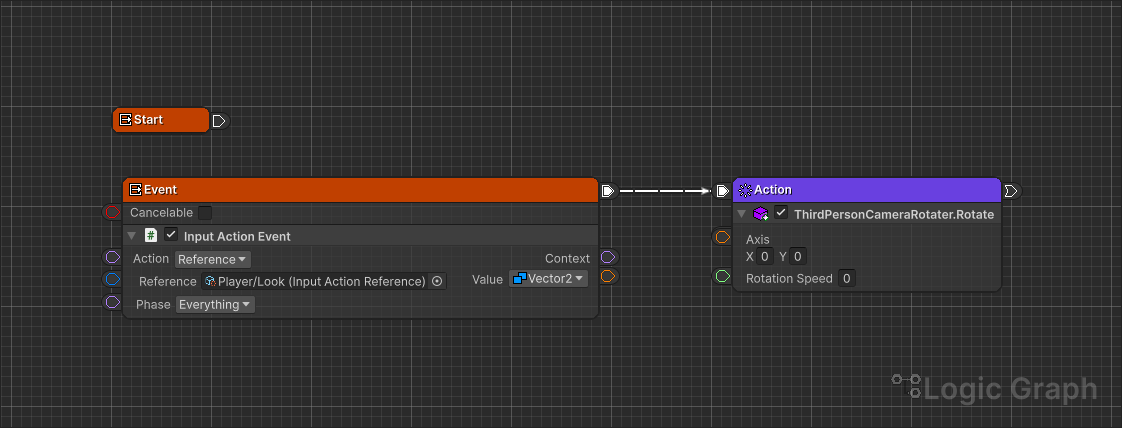Collapse the ThirdPersonCameraRotater.Rotate foldout

pos(741,214)
